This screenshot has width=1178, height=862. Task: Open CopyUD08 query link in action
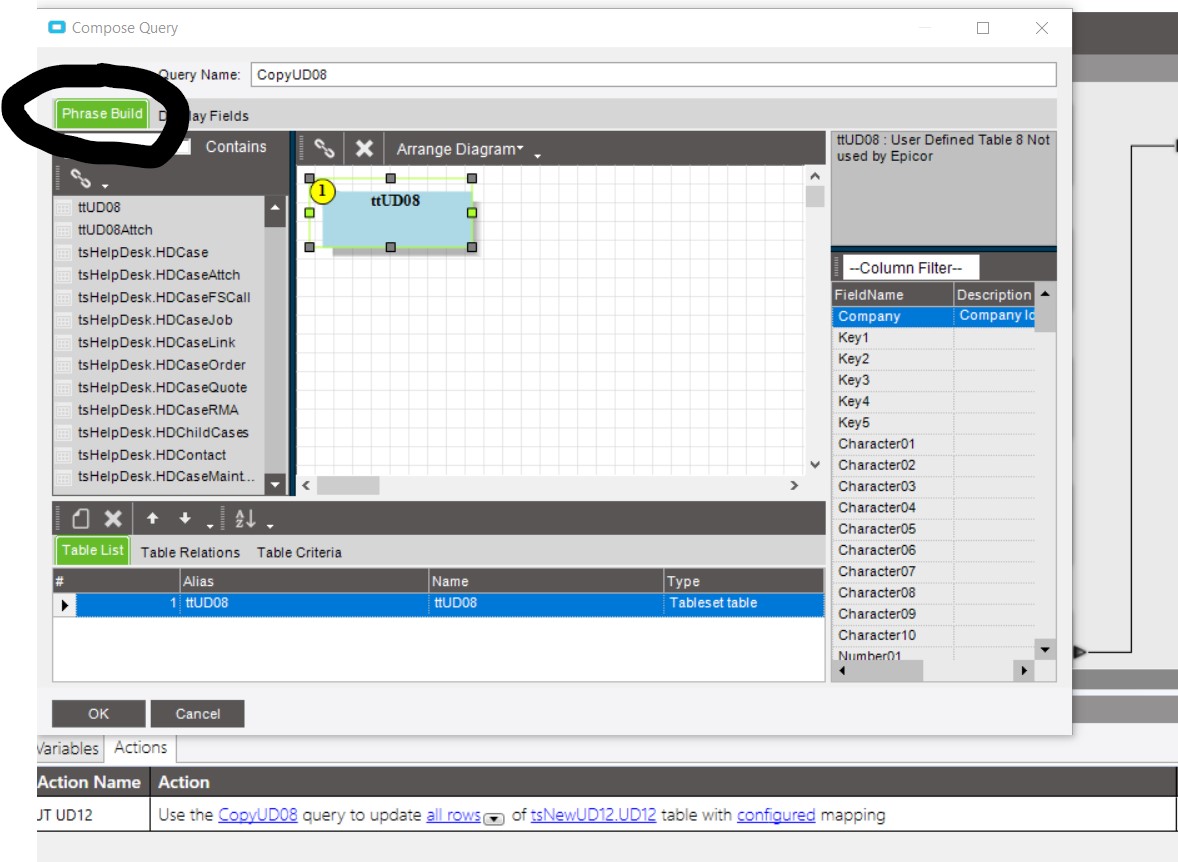(x=258, y=815)
